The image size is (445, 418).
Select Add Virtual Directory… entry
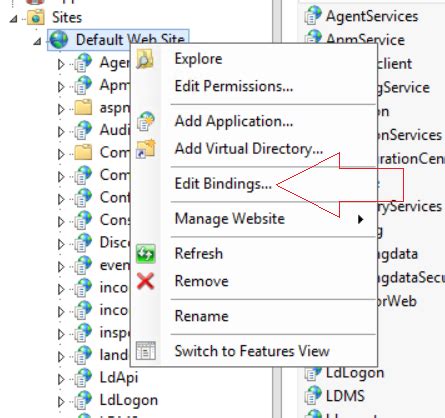(249, 149)
